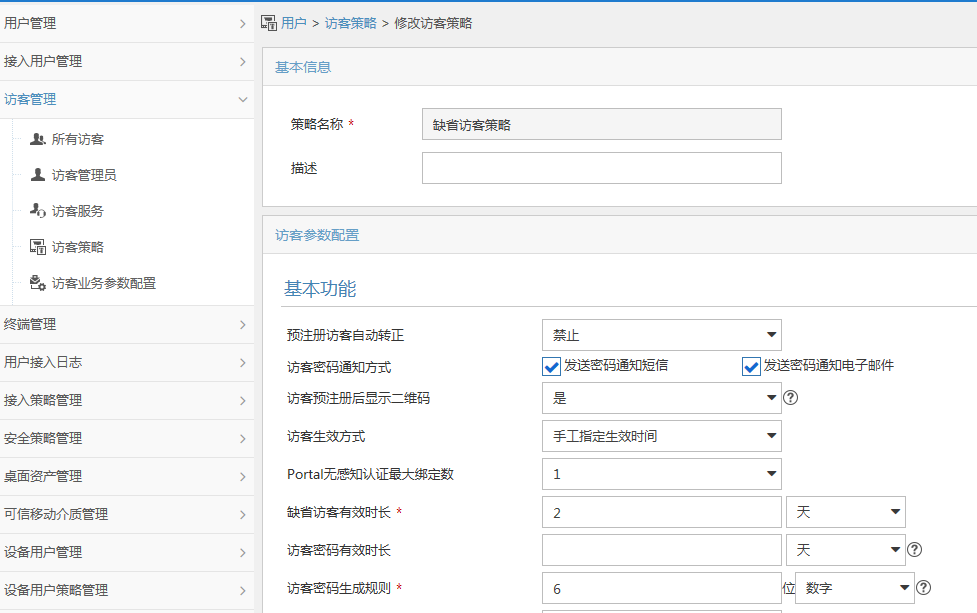Open the 缺省访客有效时长 unit dropdown
Image resolution: width=977 pixels, height=613 pixels.
(x=845, y=512)
